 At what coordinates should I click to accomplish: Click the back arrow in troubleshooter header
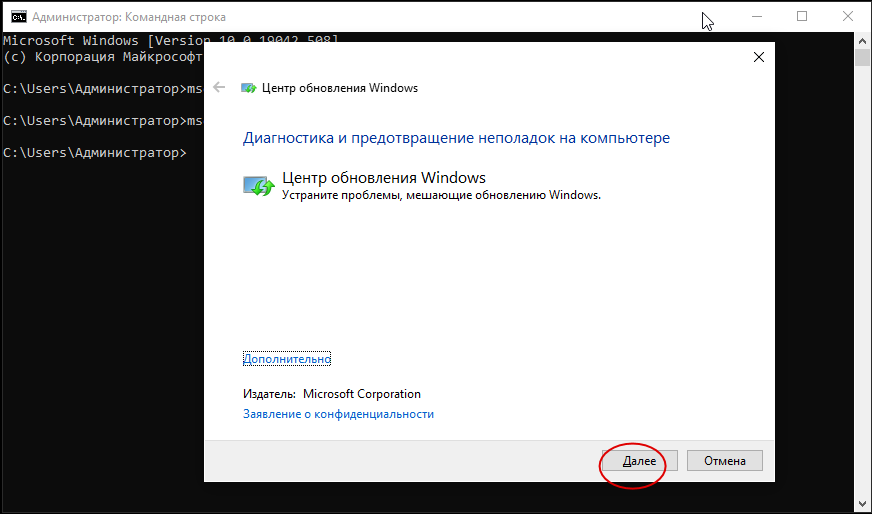coord(220,88)
